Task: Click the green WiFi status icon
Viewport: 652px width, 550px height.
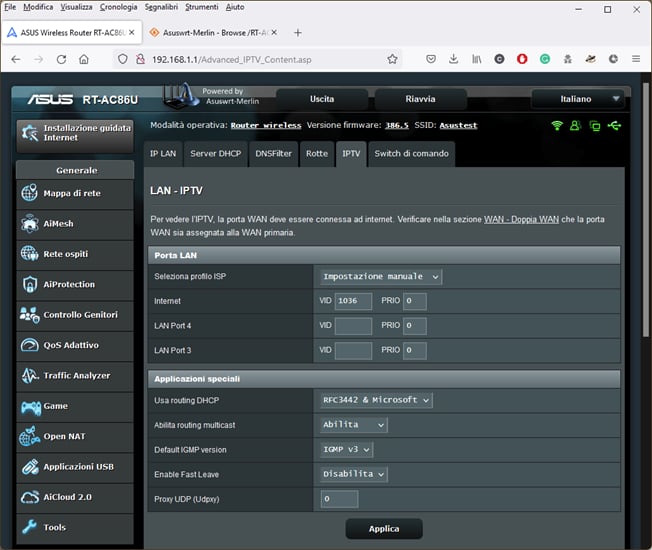Action: point(556,126)
